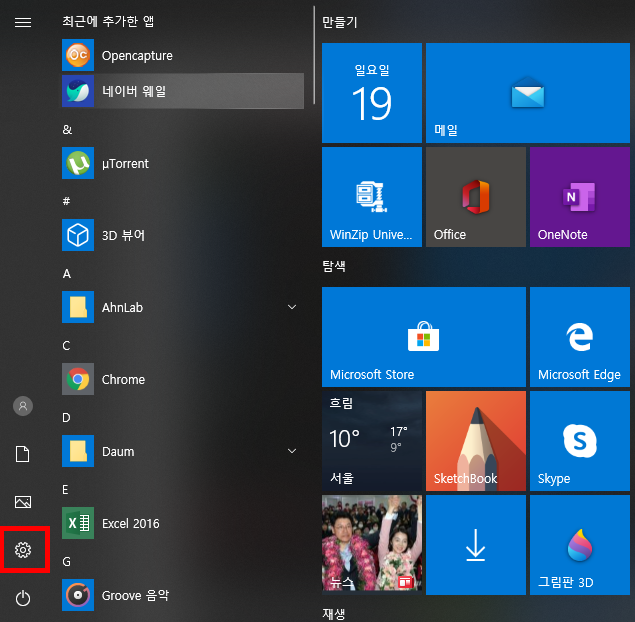Open the 뉴스 news photo tile
Viewport: 635px width, 622px height.
coord(372,545)
